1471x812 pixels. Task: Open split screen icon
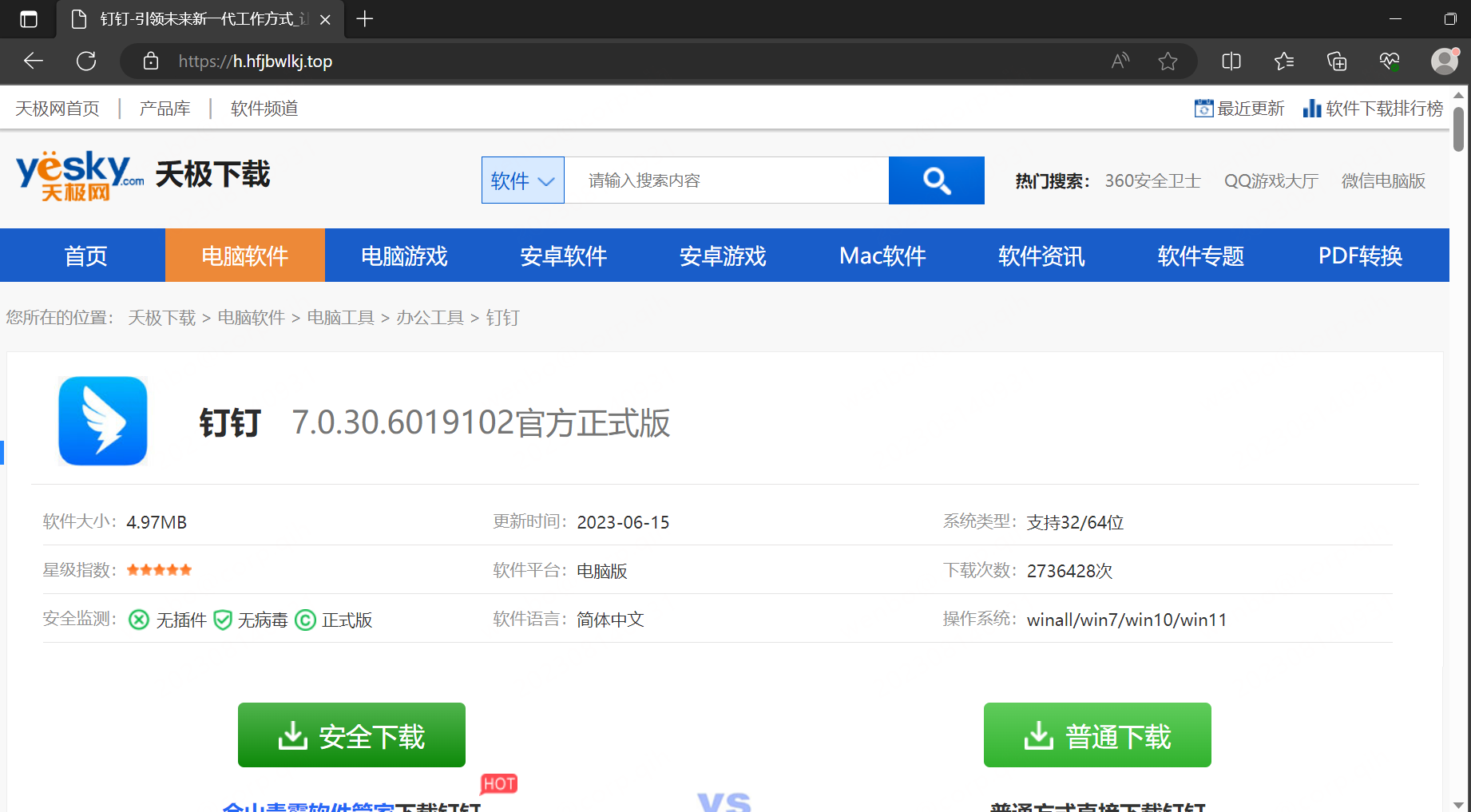pyautogui.click(x=1231, y=61)
